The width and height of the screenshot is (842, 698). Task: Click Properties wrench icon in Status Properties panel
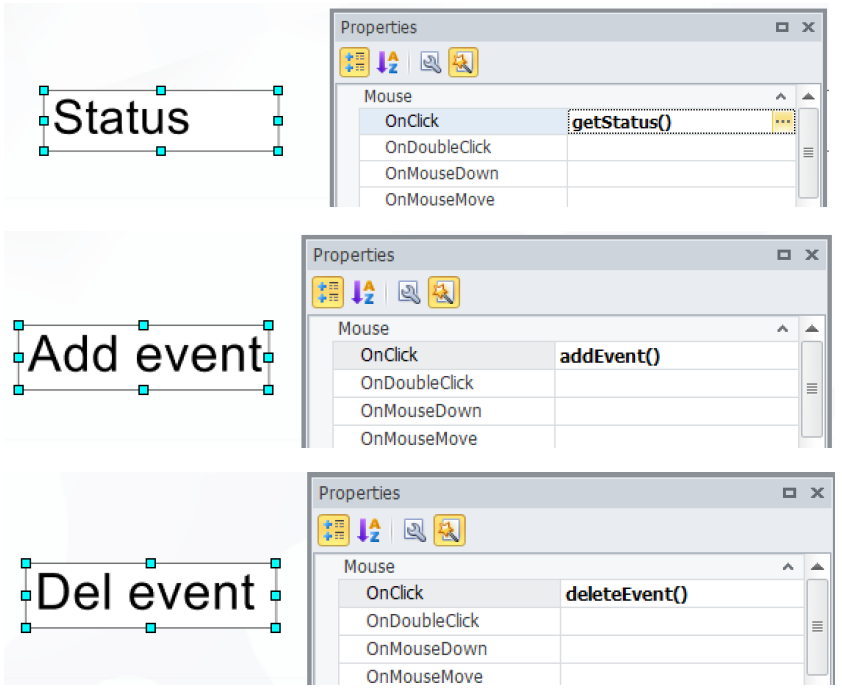pos(431,62)
